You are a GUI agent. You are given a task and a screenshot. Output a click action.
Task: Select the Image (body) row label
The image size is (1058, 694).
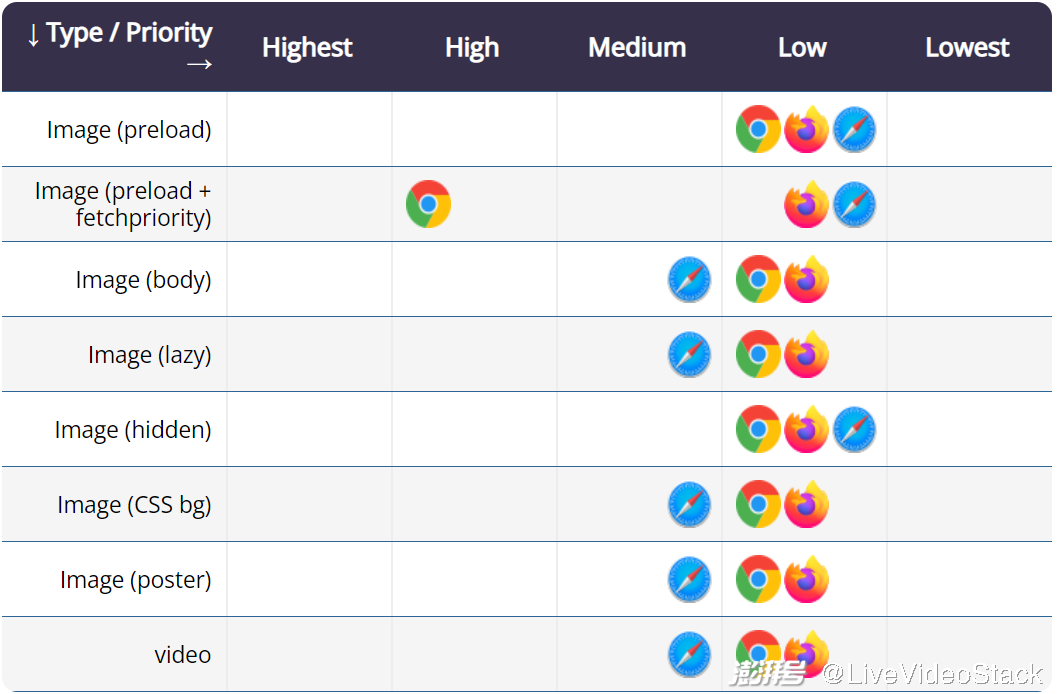(143, 280)
